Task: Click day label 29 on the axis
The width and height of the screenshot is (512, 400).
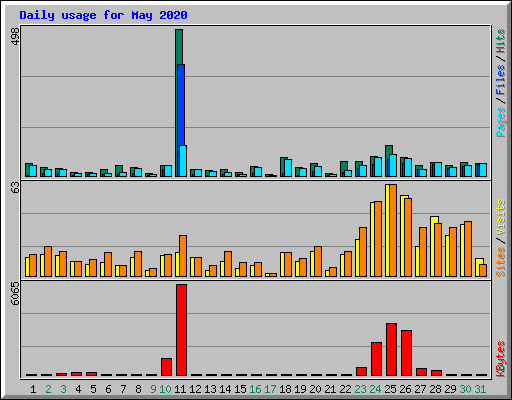Action: [x=450, y=389]
